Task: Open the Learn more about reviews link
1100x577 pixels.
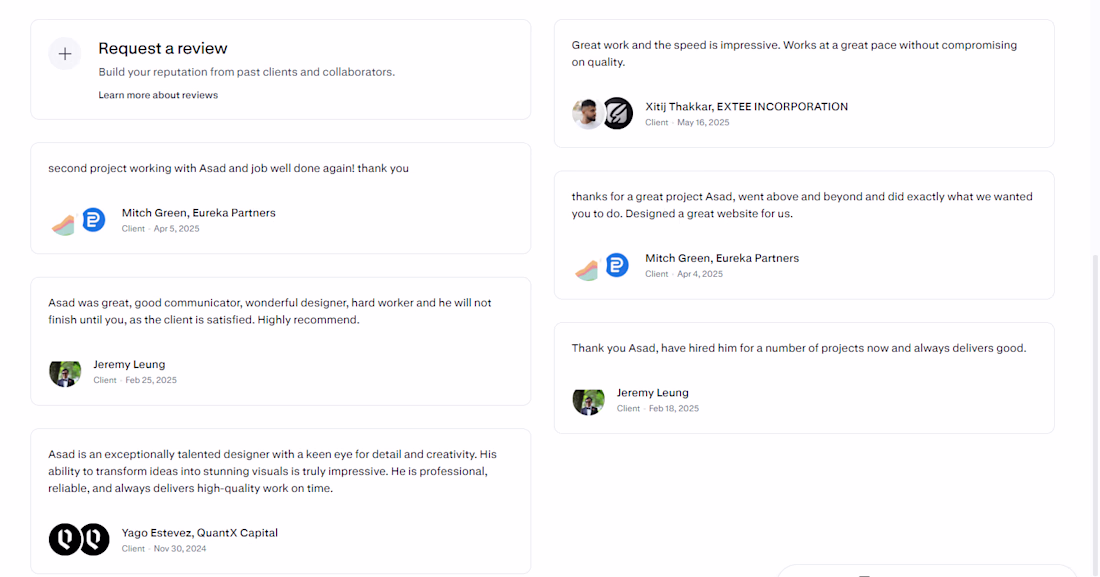Action: pyautogui.click(x=158, y=95)
